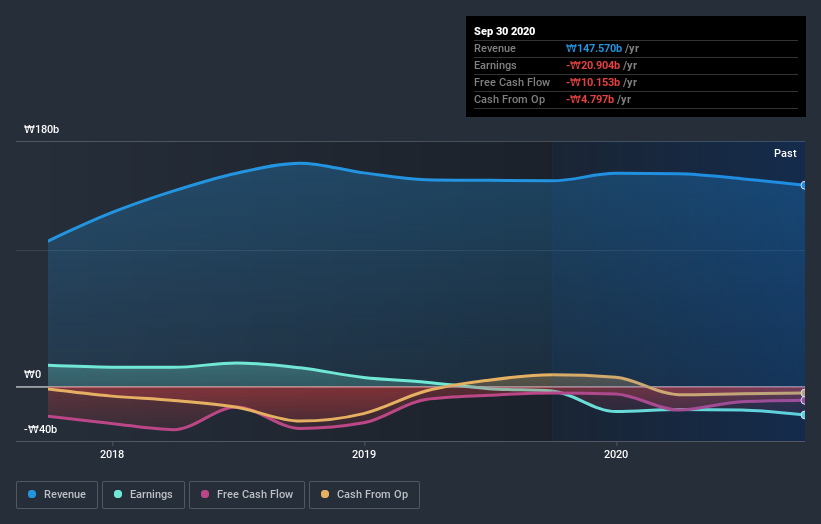Click the -₩4.797b cash from op value

(590, 99)
